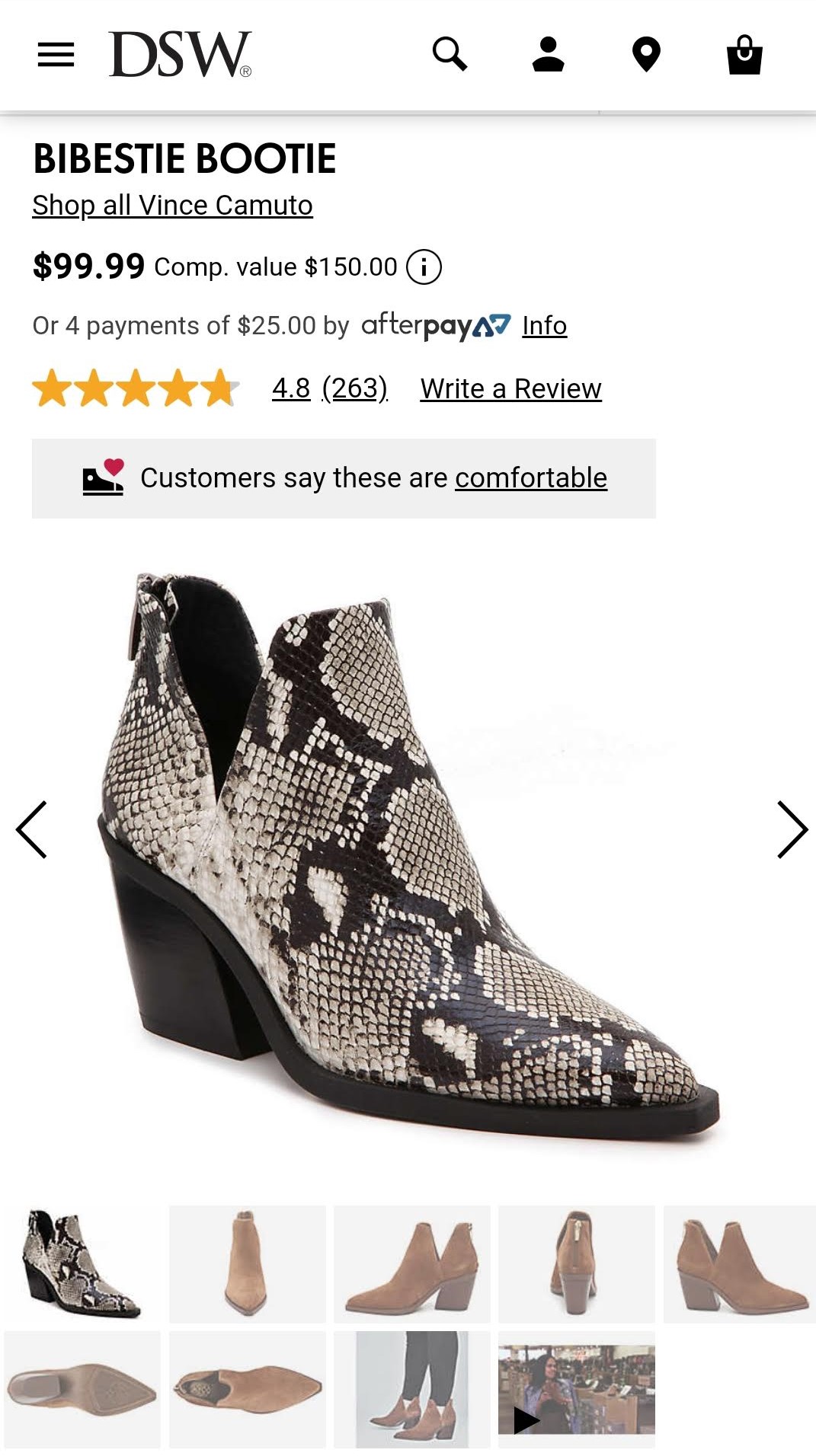Screen dimensions: 816x1456
Task: Click Write a Review link
Action: [x=510, y=389]
